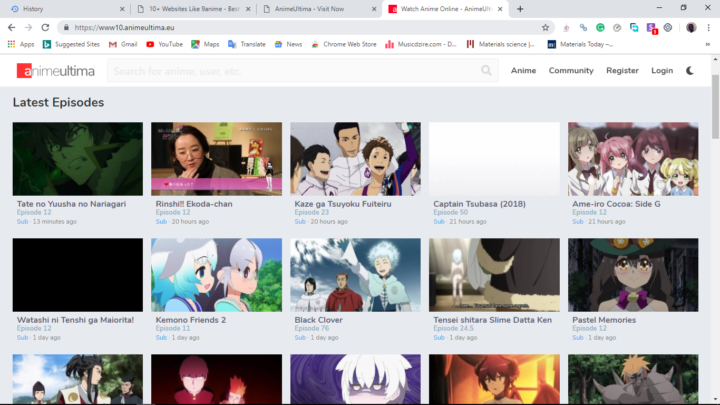
Task: Click the search magnifier icon
Action: tap(486, 71)
